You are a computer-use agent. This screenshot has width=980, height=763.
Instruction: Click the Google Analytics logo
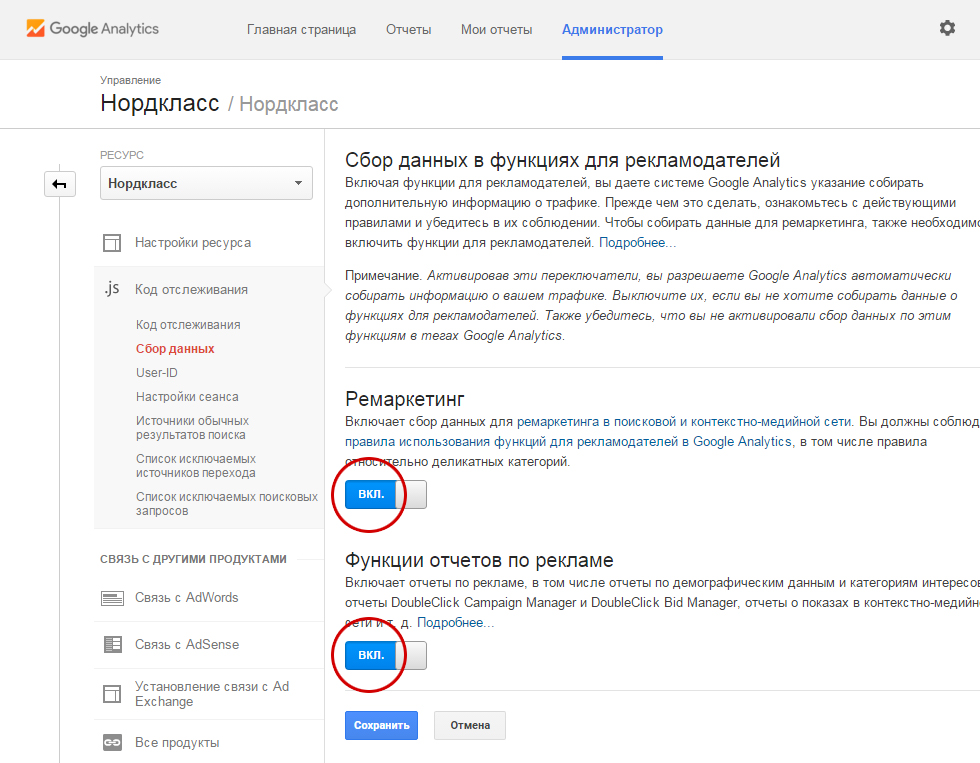(92, 29)
